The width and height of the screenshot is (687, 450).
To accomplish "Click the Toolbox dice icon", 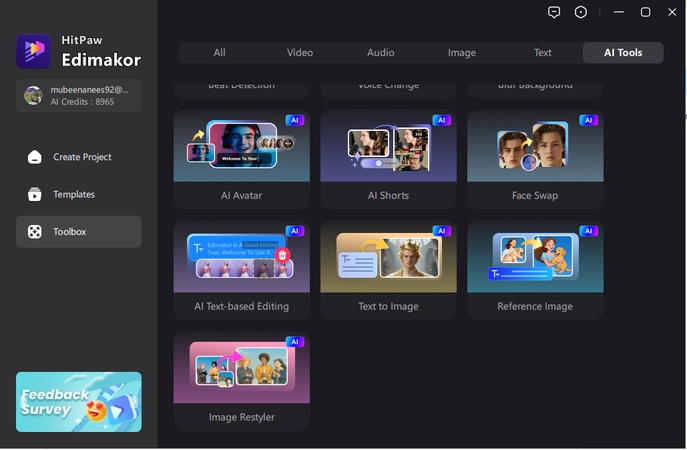I will pos(35,232).
